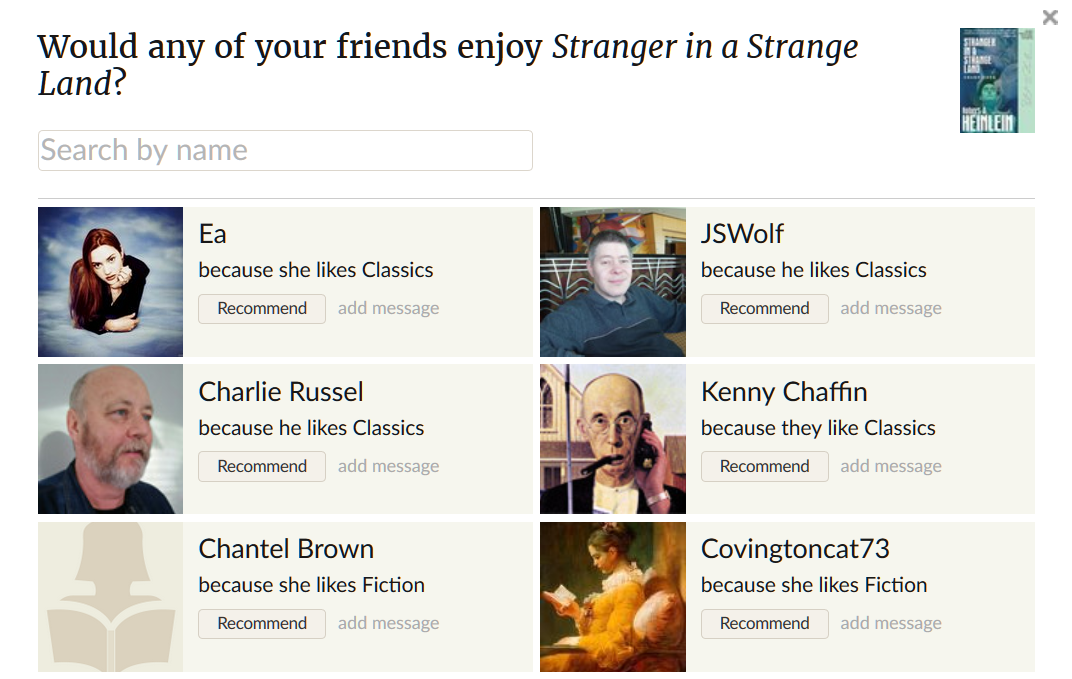This screenshot has width=1072, height=679.
Task: Add message for Covingtoncat73
Action: click(x=890, y=623)
